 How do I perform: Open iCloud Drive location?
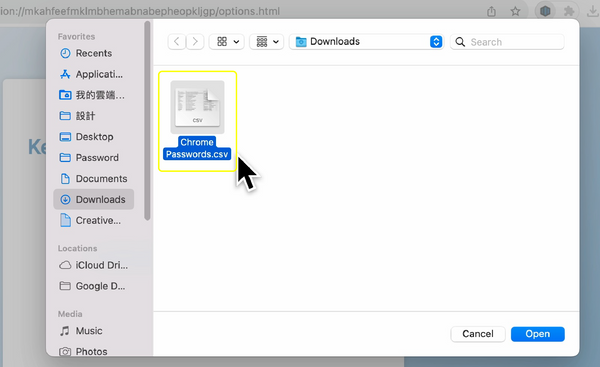[x=94, y=265]
